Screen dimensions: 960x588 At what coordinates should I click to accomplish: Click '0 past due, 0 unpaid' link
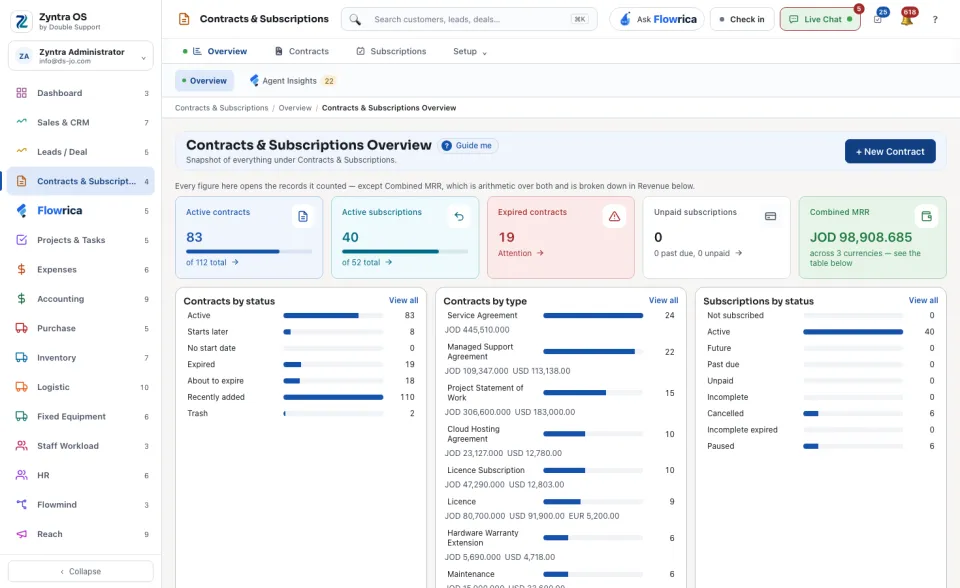coord(698,253)
